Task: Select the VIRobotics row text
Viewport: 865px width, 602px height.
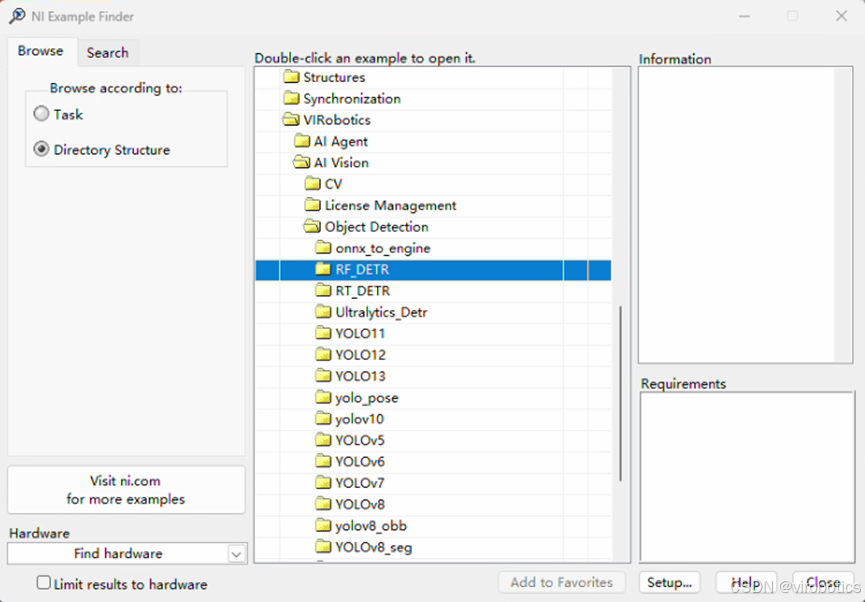Action: (x=337, y=120)
